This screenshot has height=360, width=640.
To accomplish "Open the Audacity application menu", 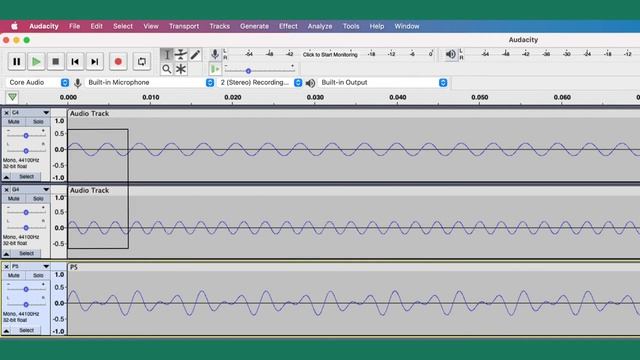I will click(44, 26).
